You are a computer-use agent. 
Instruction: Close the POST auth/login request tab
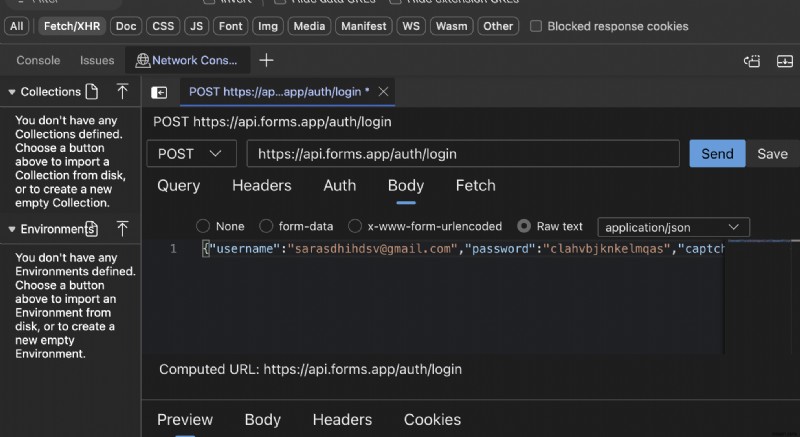(383, 92)
